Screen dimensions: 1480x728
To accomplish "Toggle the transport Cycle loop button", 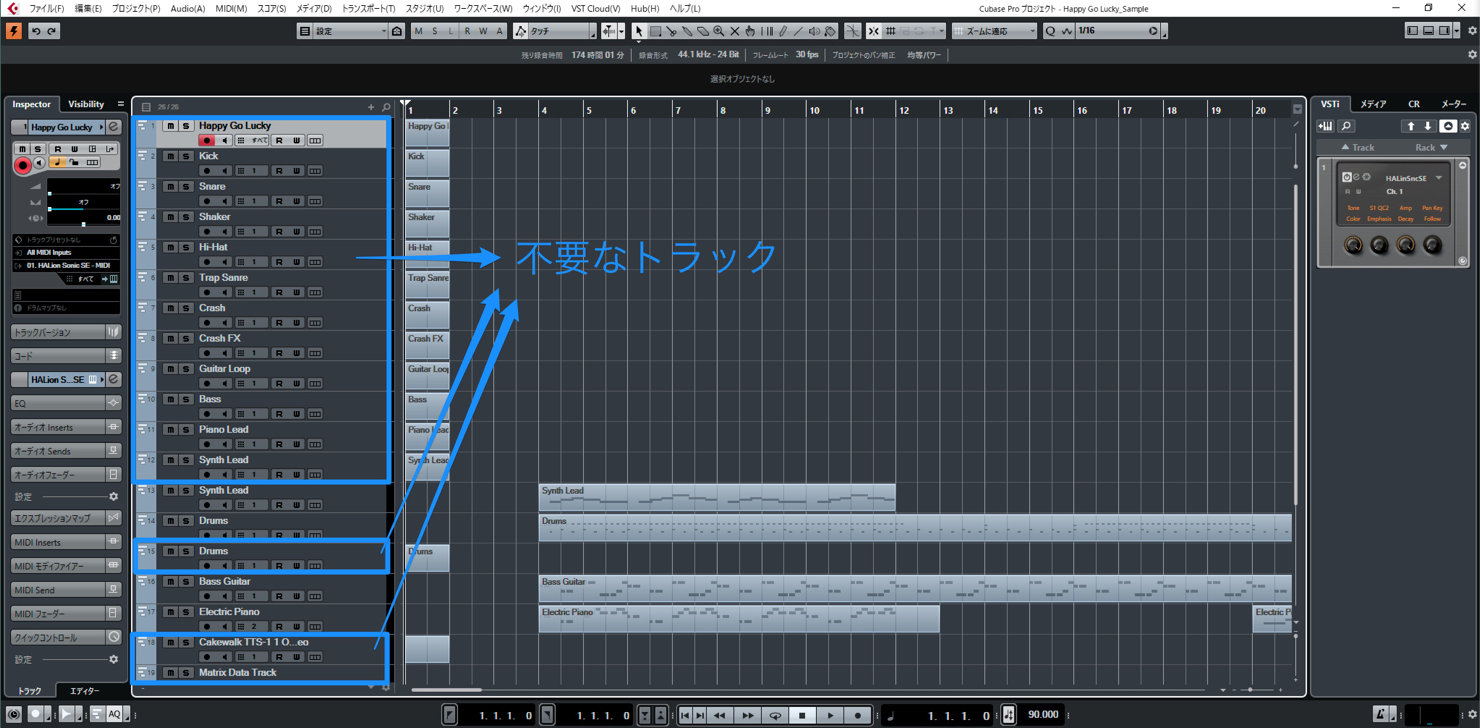I will (775, 715).
